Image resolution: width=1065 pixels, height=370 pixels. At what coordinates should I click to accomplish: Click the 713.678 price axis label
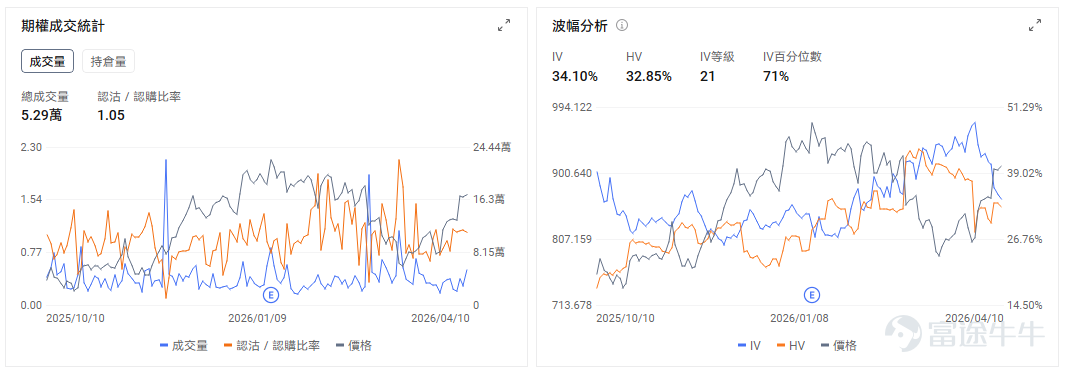coord(573,305)
